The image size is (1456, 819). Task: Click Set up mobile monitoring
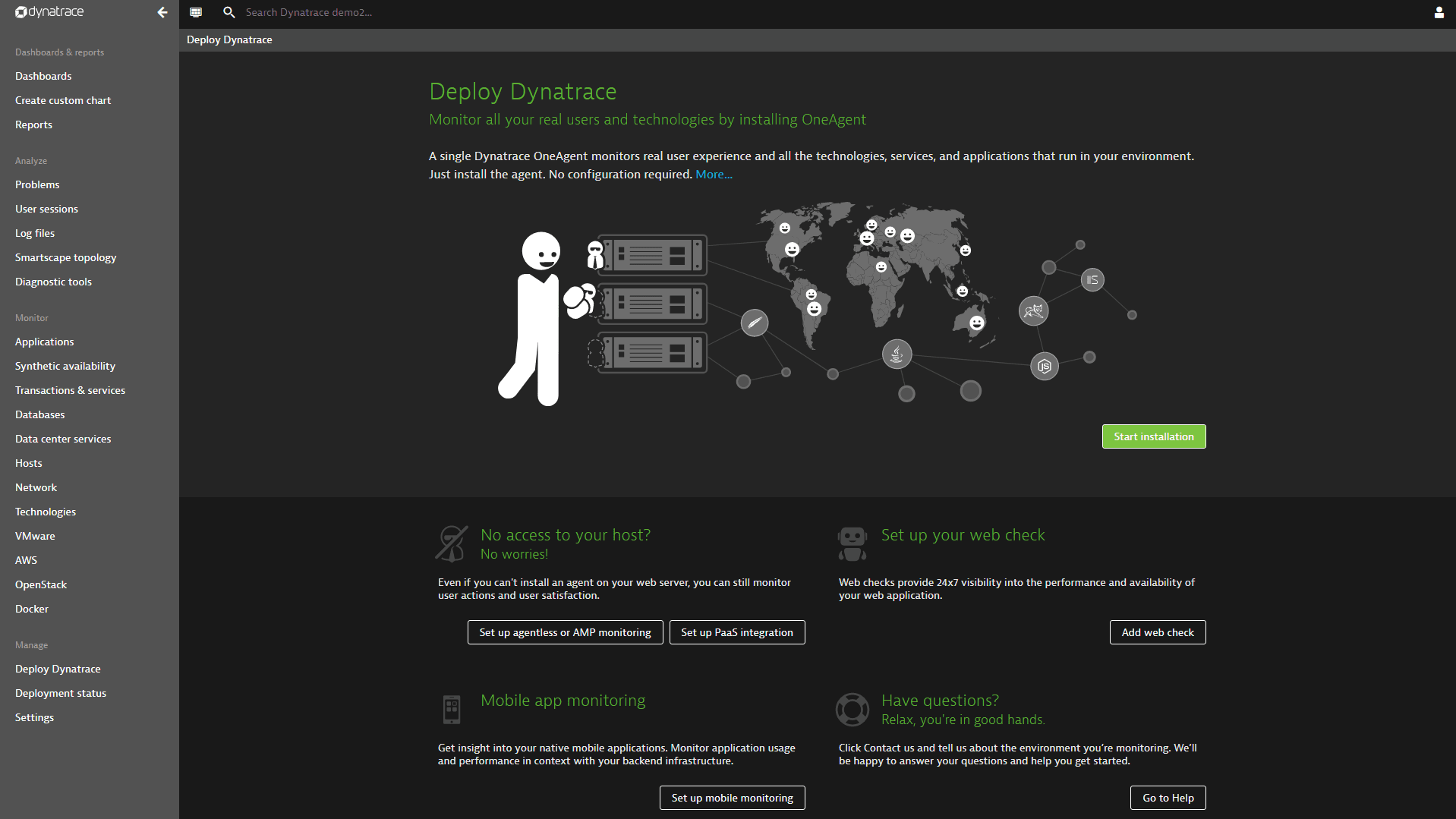[x=732, y=798]
